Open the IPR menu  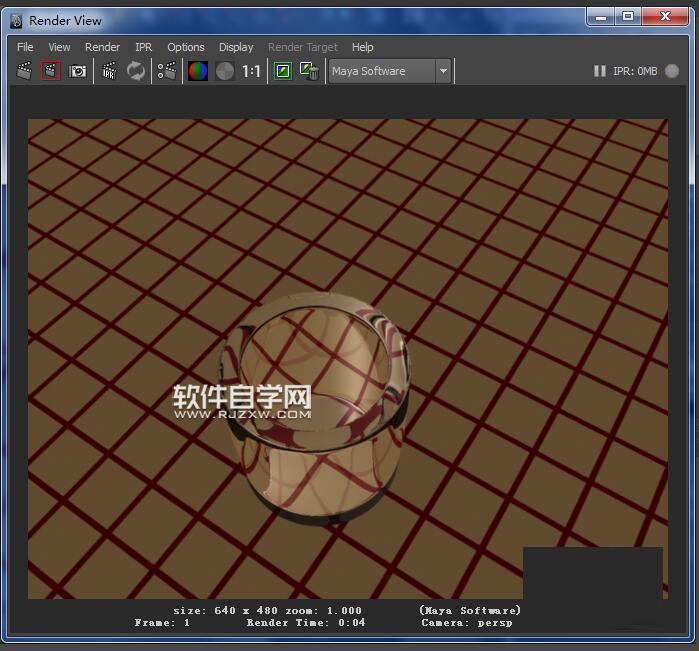click(x=144, y=47)
